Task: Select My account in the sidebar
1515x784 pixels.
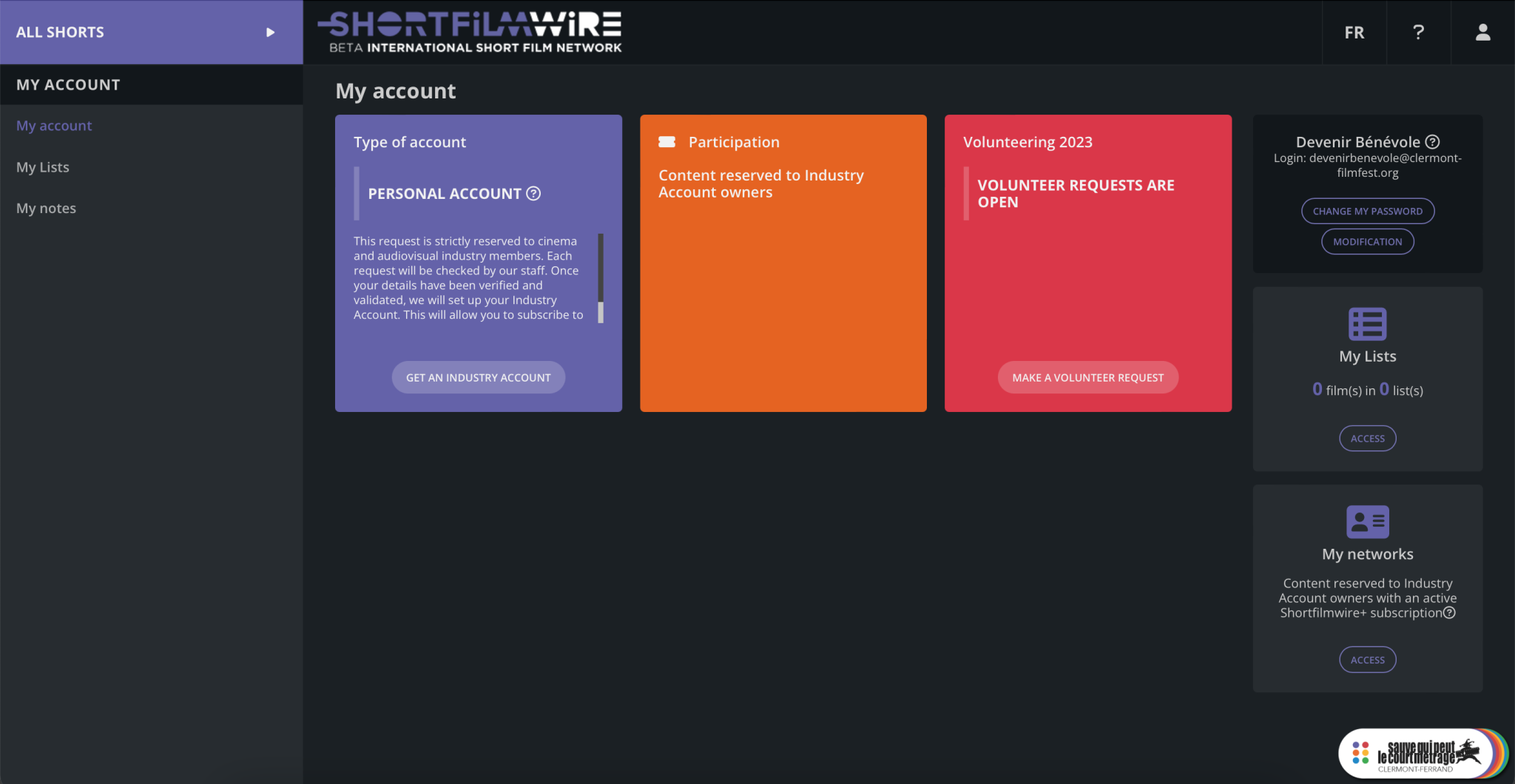Action: point(54,126)
